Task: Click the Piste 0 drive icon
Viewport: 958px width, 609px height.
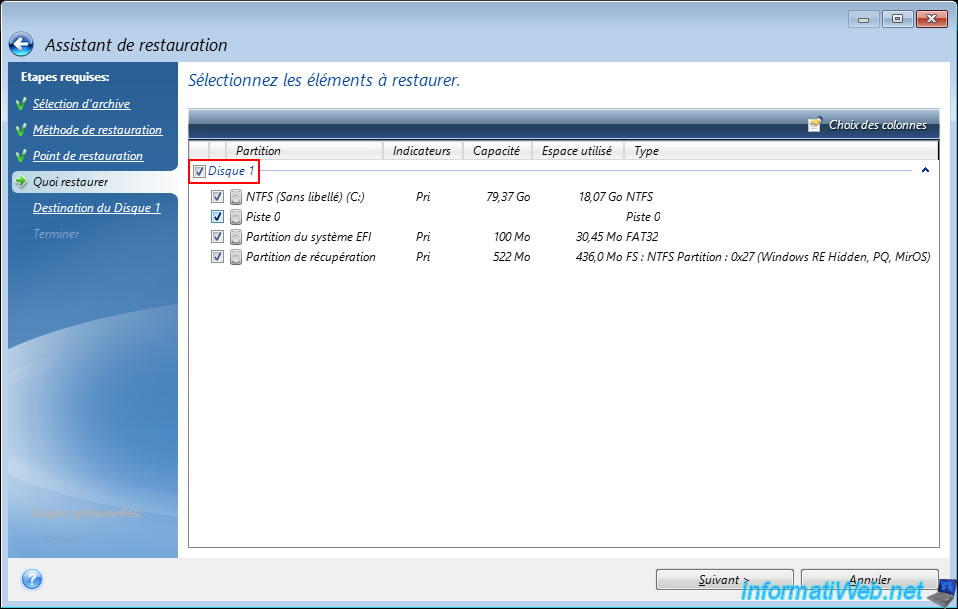Action: (236, 217)
